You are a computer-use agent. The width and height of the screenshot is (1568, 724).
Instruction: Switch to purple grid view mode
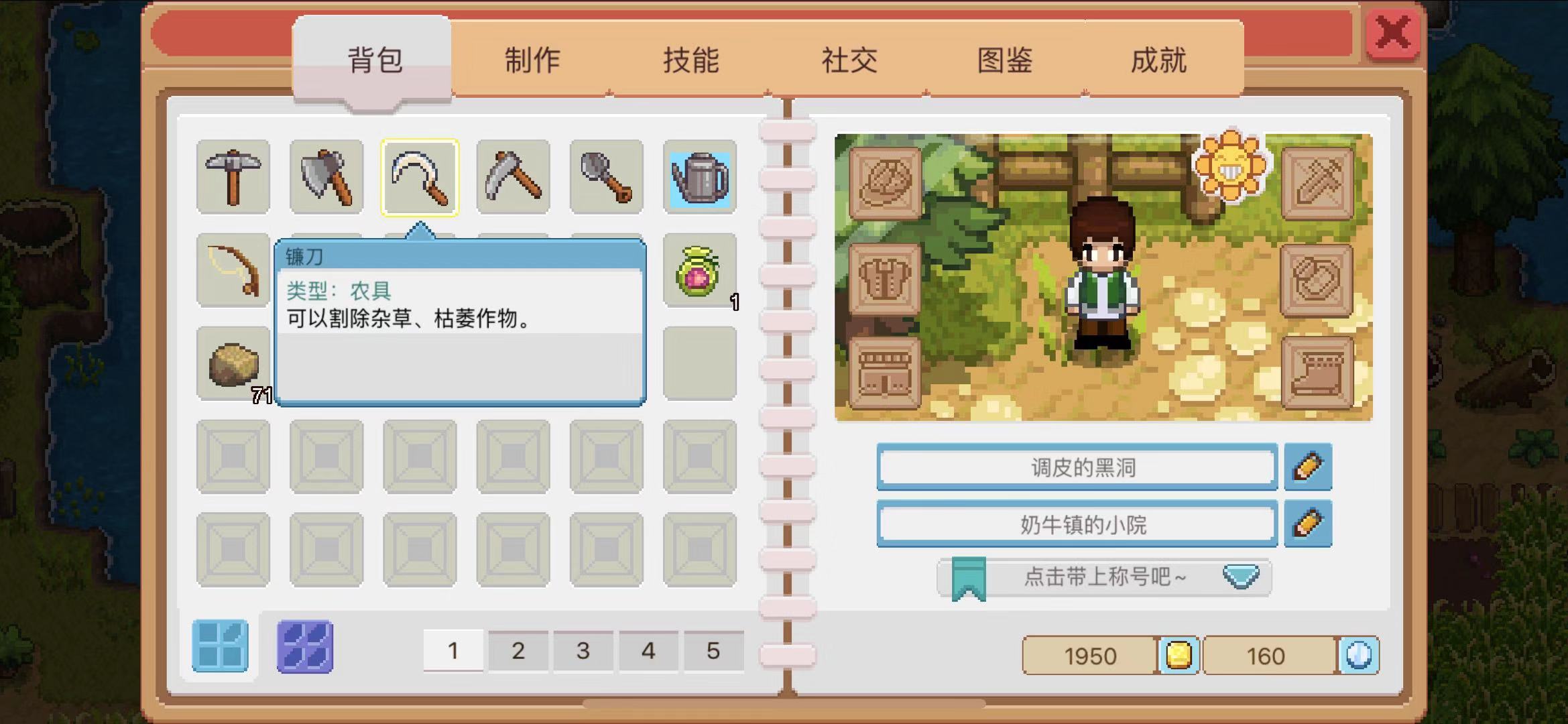(305, 646)
